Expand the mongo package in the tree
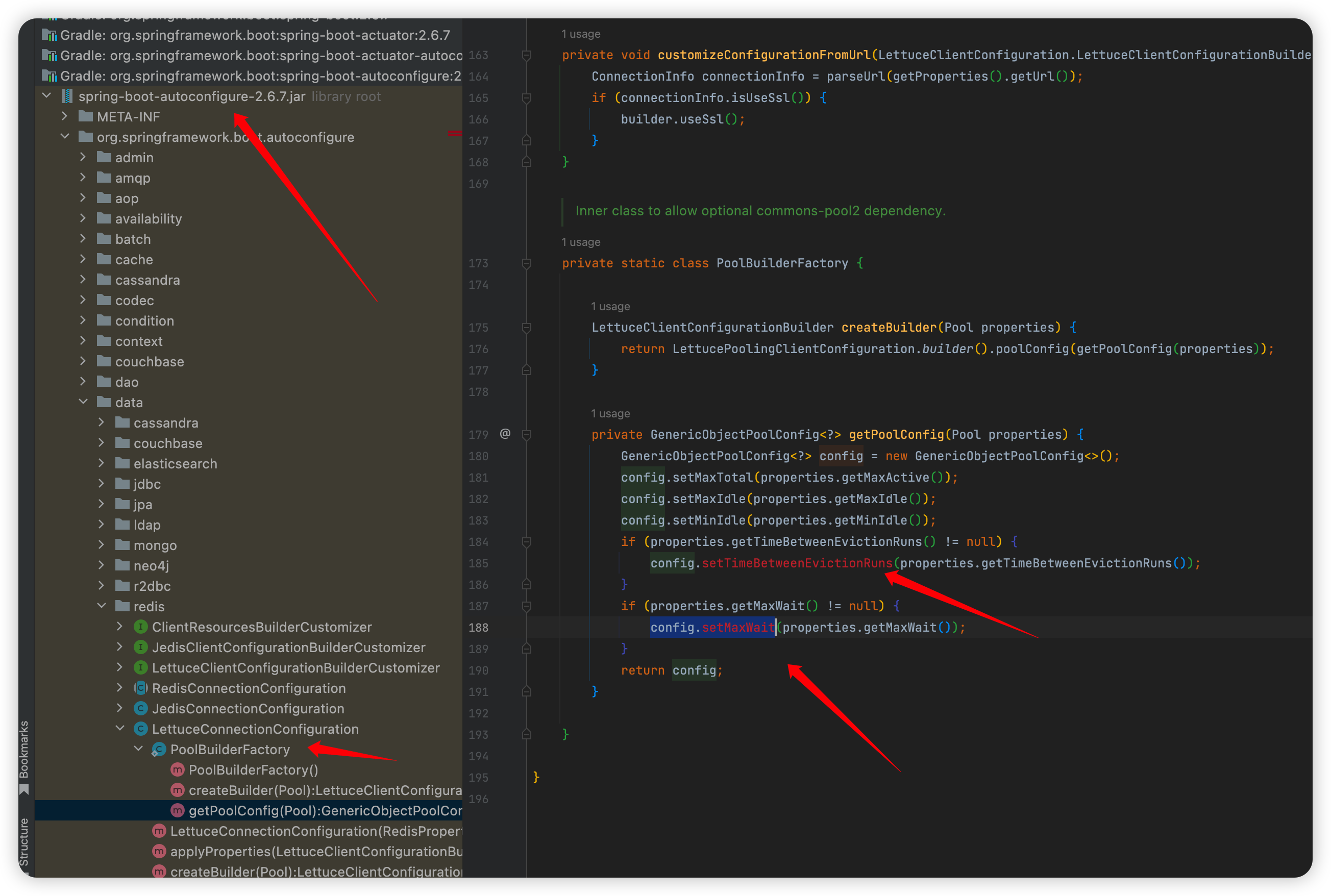The image size is (1331, 896). (x=102, y=544)
